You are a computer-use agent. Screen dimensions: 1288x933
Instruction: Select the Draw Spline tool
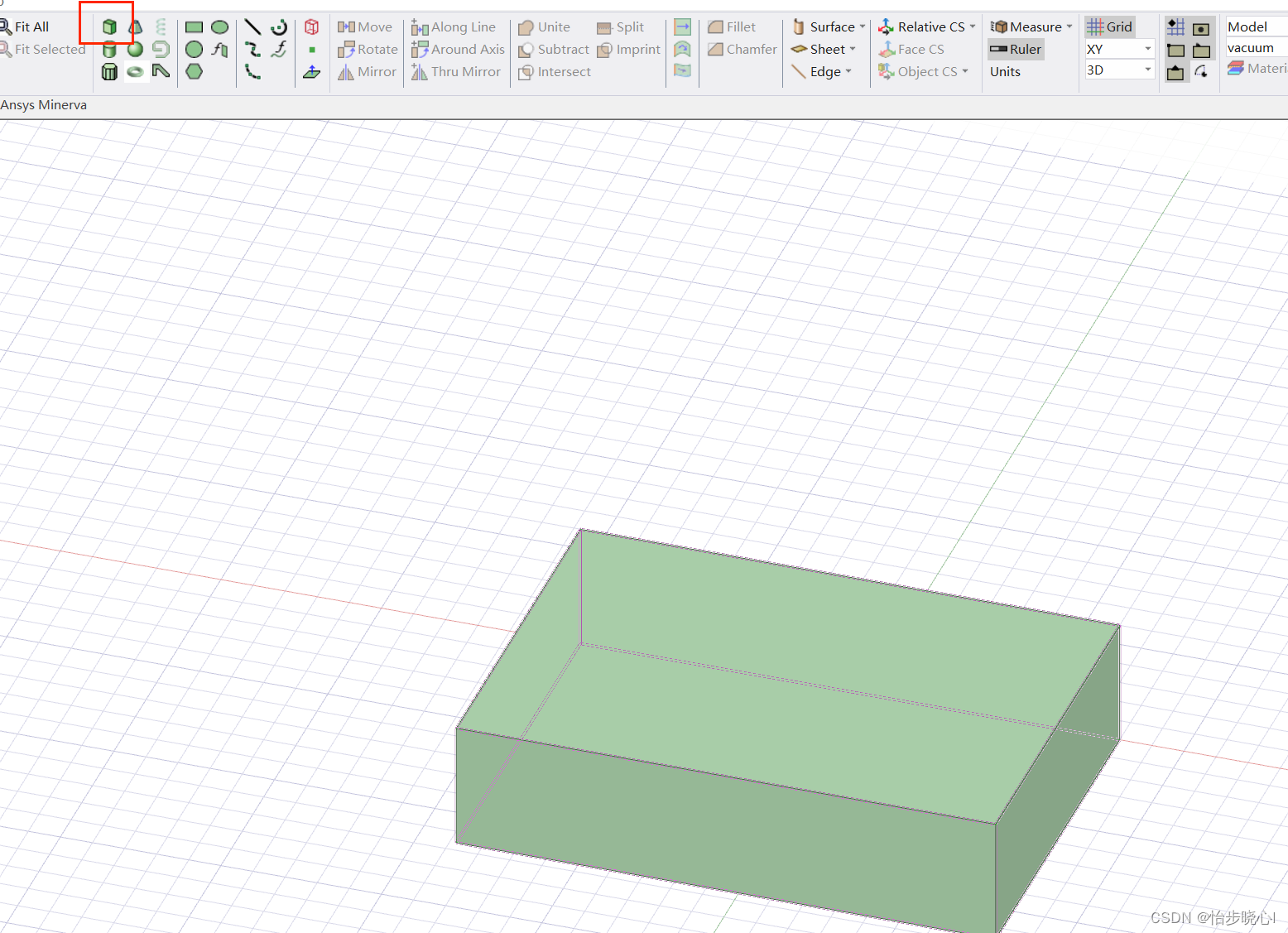pos(253,50)
